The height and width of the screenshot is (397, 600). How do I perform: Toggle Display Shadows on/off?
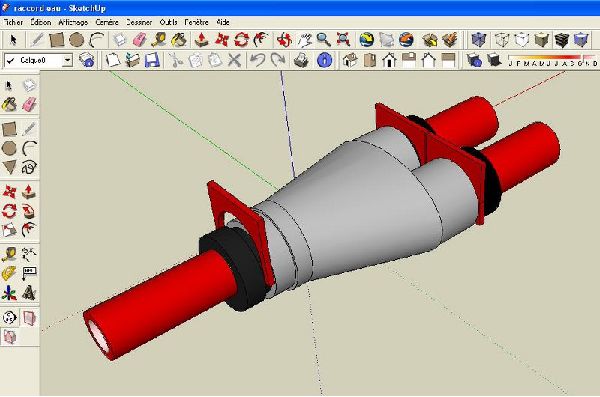click(494, 60)
